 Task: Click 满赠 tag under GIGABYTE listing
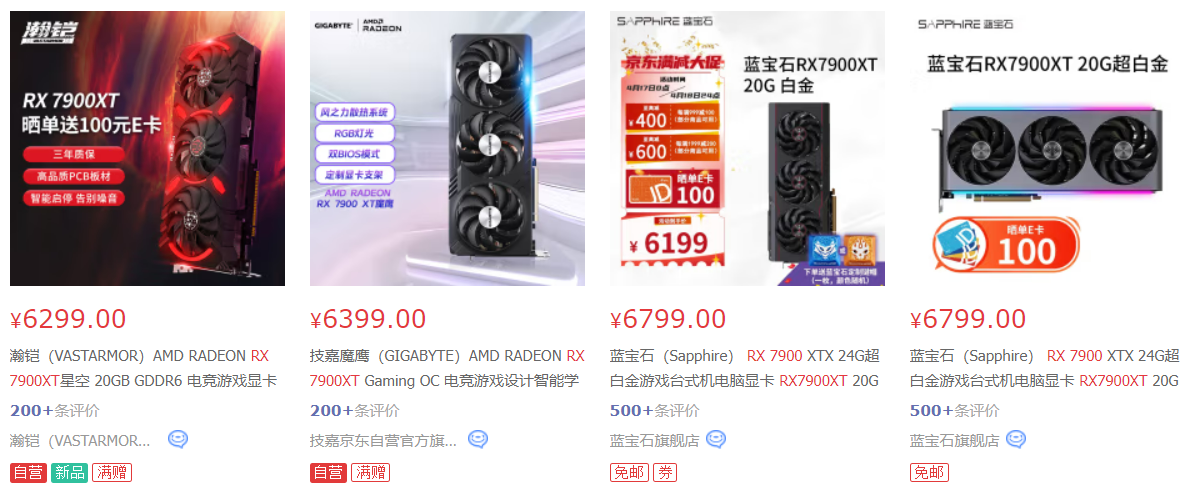pyautogui.click(x=370, y=473)
